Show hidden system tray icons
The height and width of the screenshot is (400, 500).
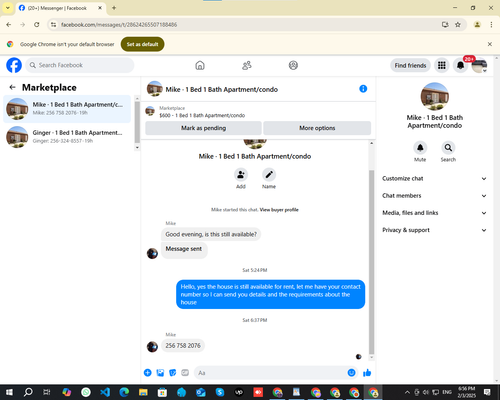click(407, 392)
